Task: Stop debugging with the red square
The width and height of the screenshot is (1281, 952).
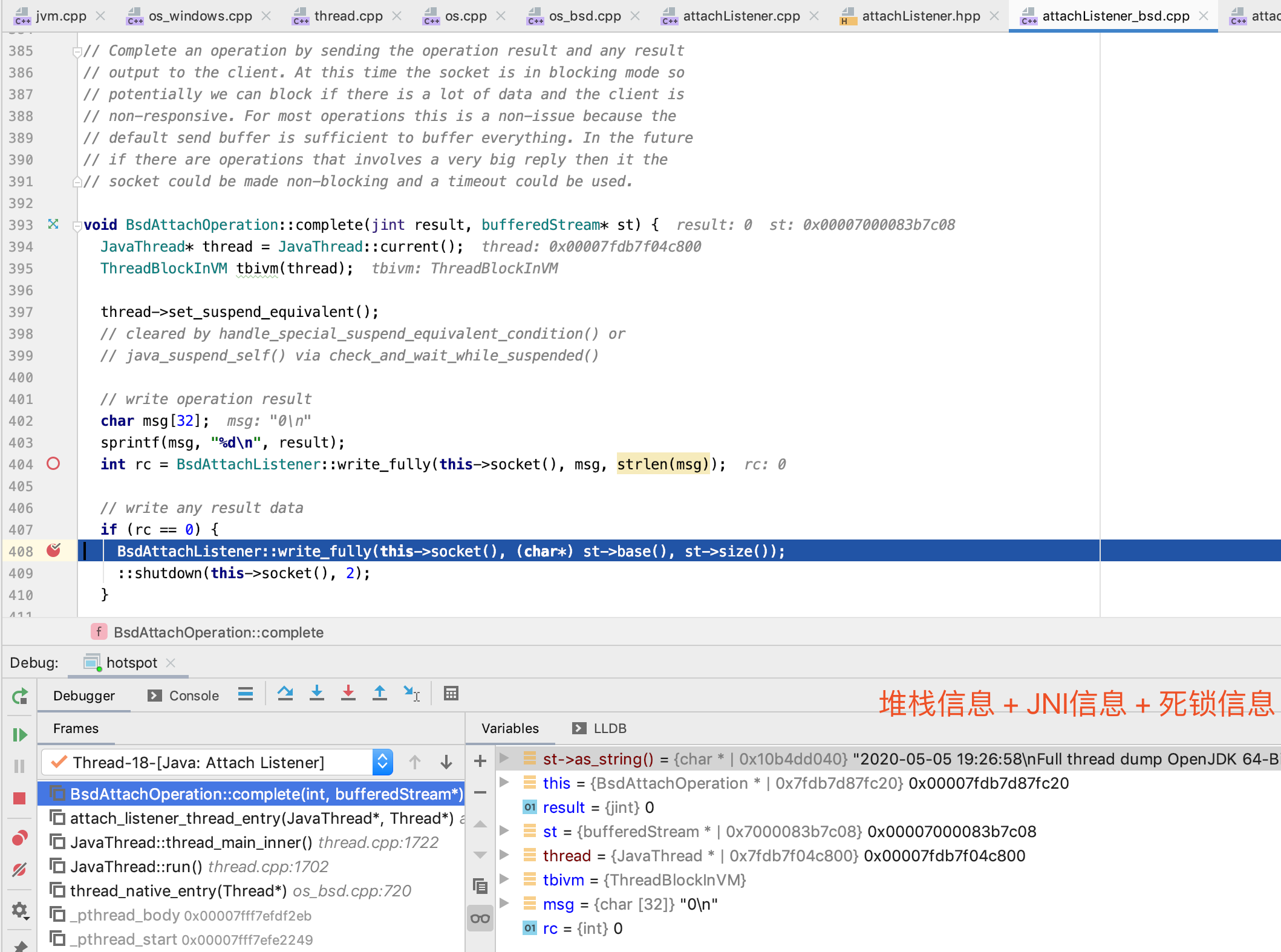Action: tap(19, 798)
